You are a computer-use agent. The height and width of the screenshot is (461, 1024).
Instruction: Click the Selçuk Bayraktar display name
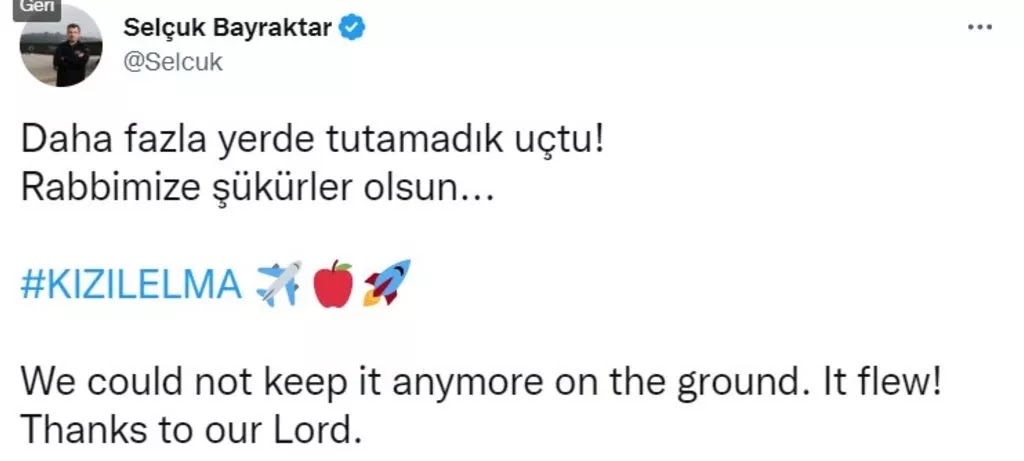point(227,27)
